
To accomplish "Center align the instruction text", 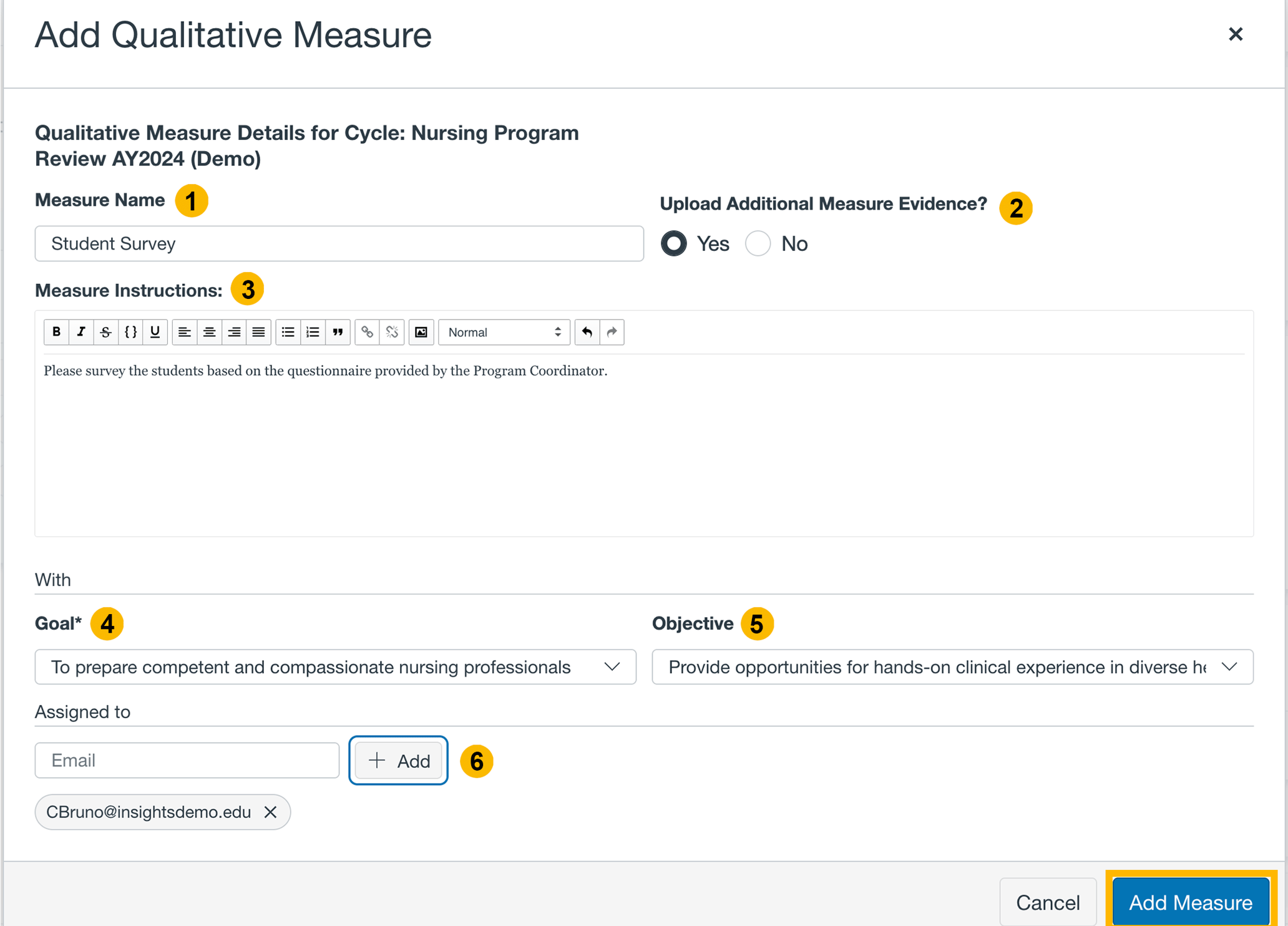I will click(x=210, y=332).
